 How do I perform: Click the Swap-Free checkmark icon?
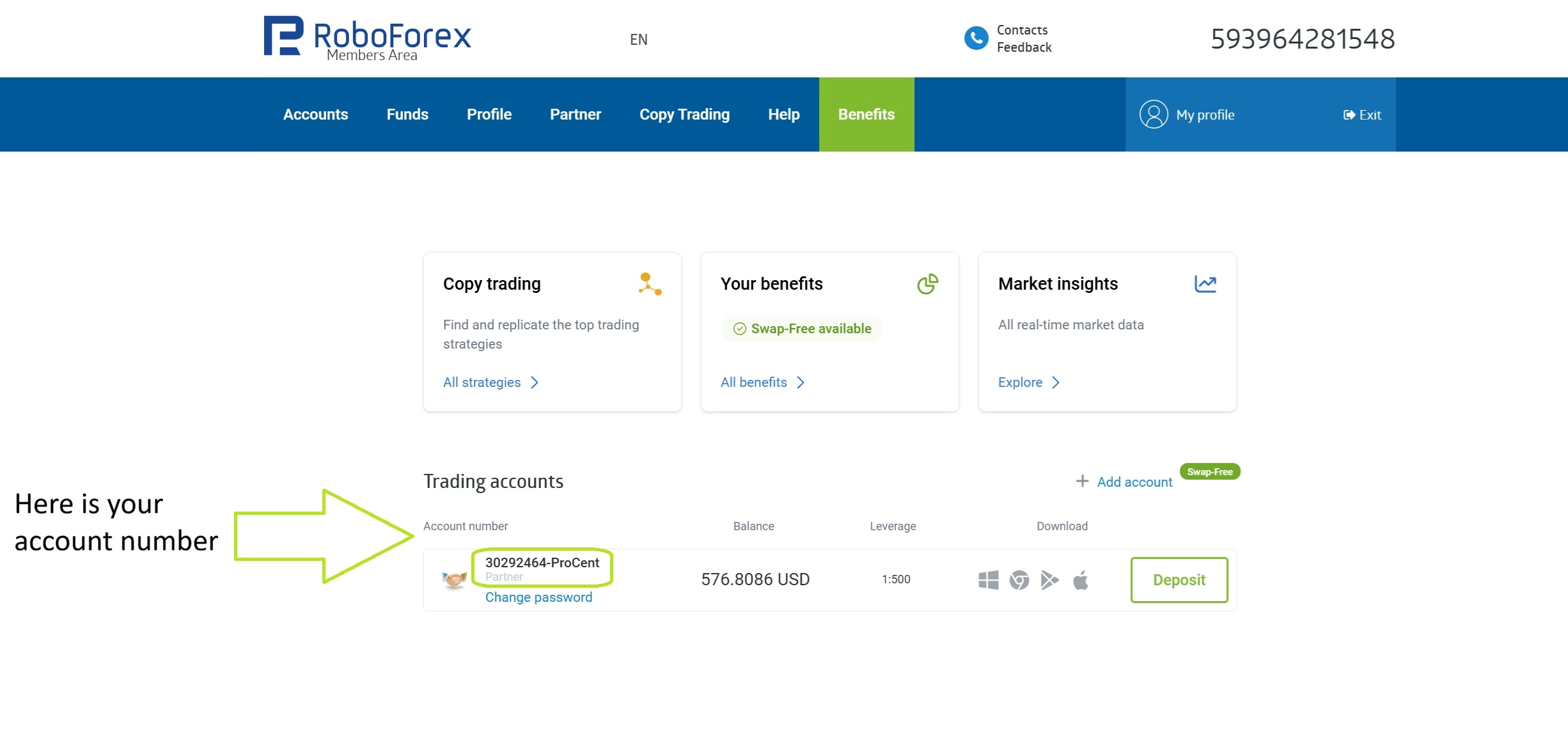coord(739,329)
